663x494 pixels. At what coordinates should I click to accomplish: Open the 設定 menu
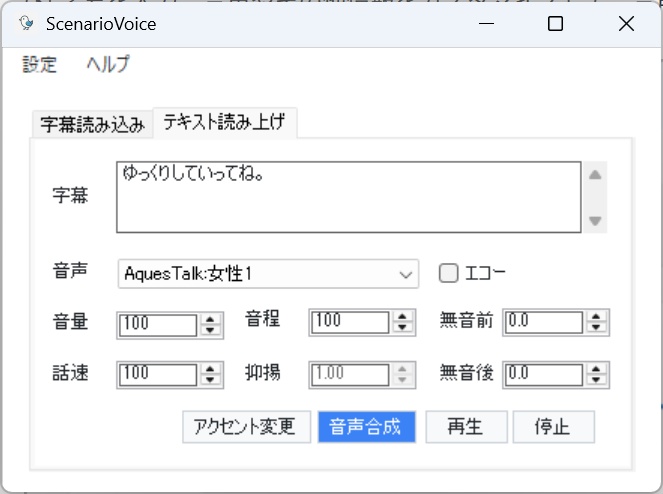[x=39, y=64]
